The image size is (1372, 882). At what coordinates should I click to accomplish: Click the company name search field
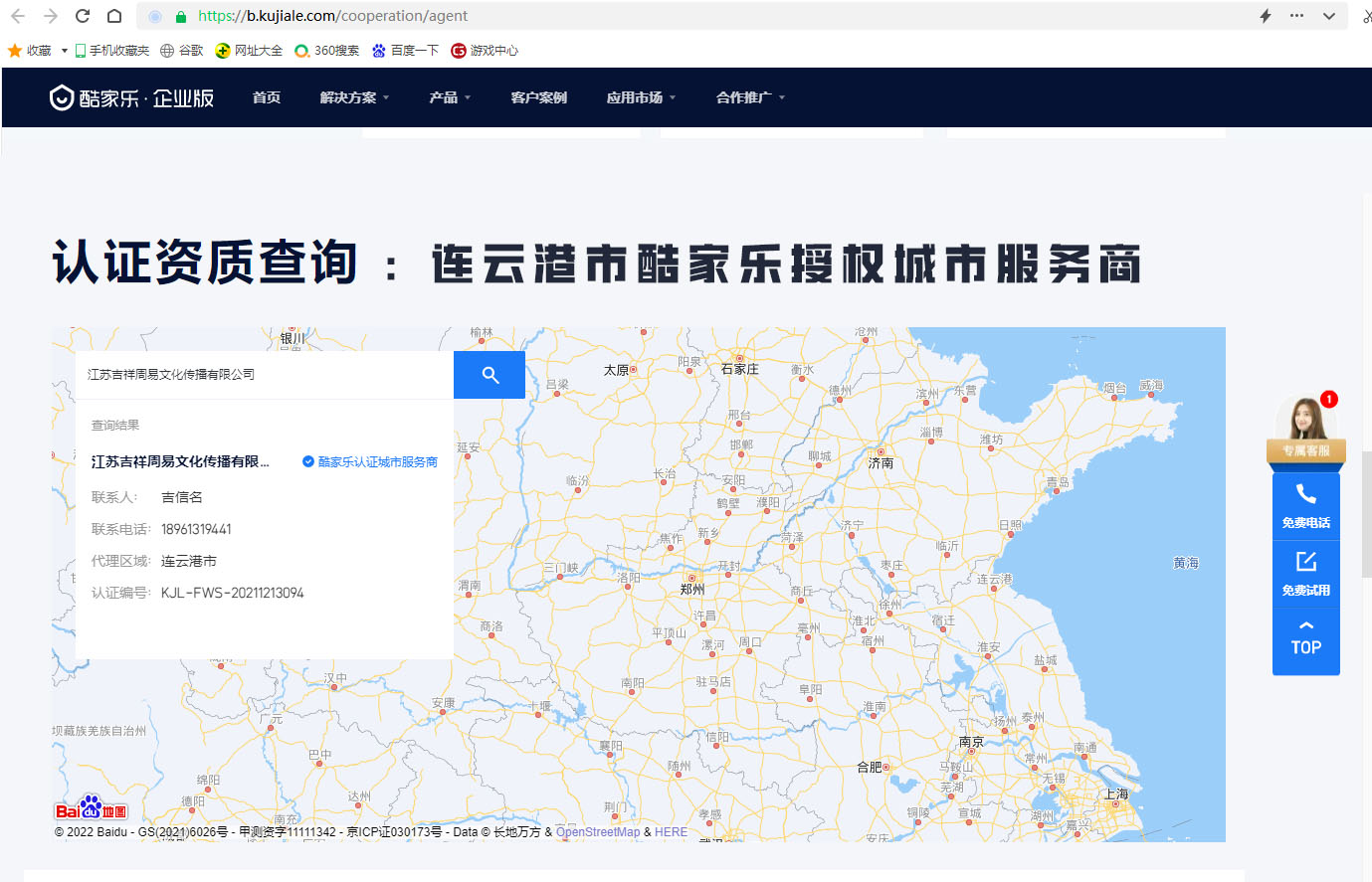tap(265, 375)
